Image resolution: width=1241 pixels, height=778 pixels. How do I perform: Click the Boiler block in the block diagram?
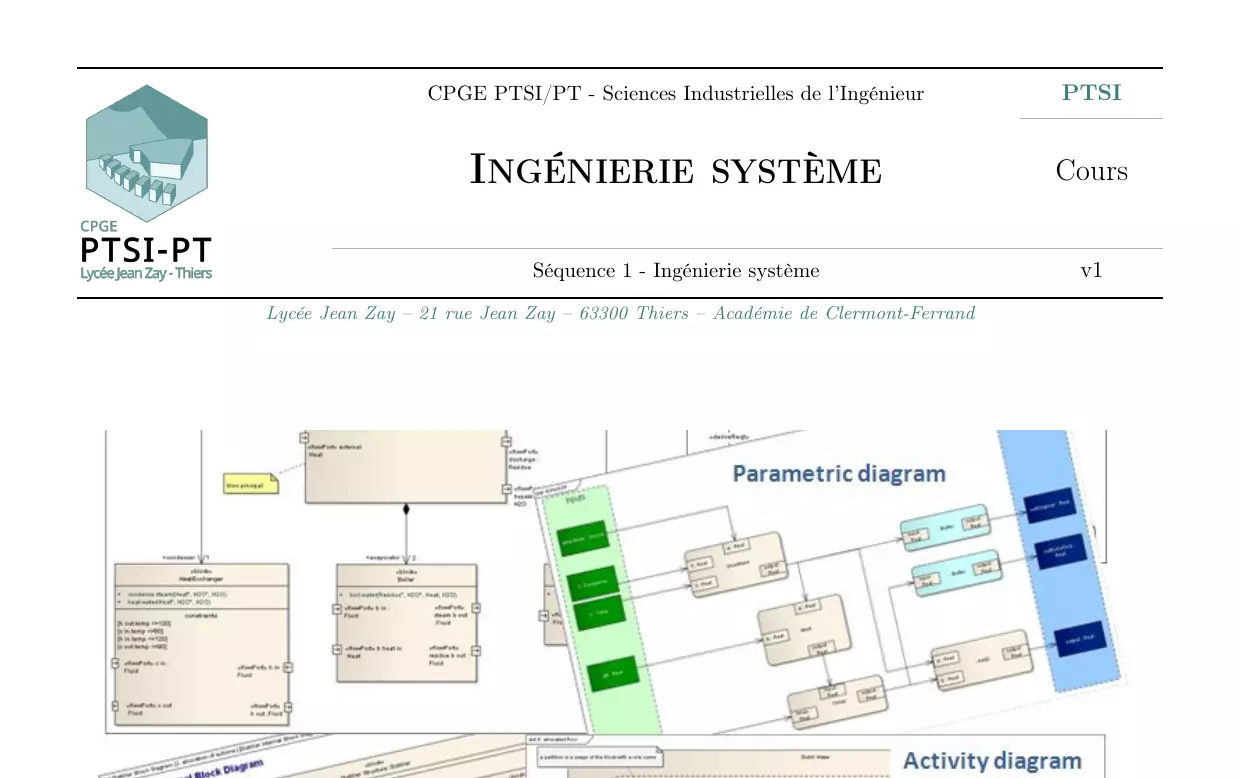[407, 577]
